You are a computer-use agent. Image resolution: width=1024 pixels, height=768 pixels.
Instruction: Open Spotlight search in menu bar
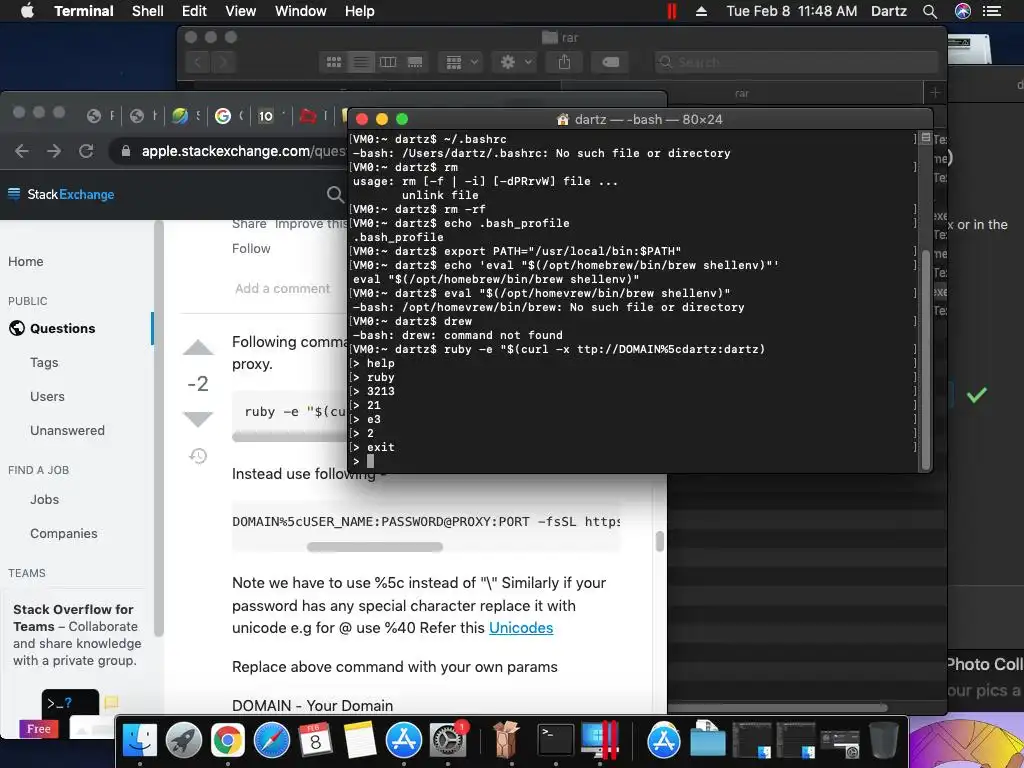tap(930, 11)
